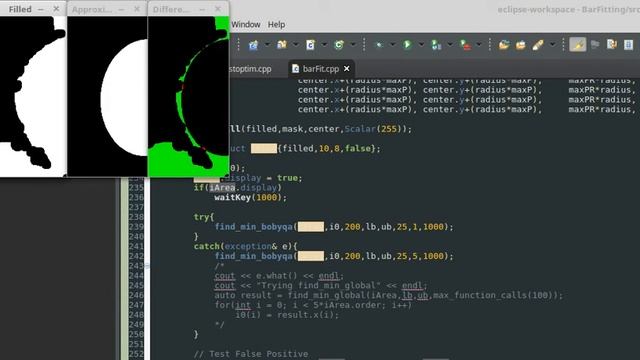Click the New C/C++ Project toolbar icon
The image size is (640, 360).
253,45
